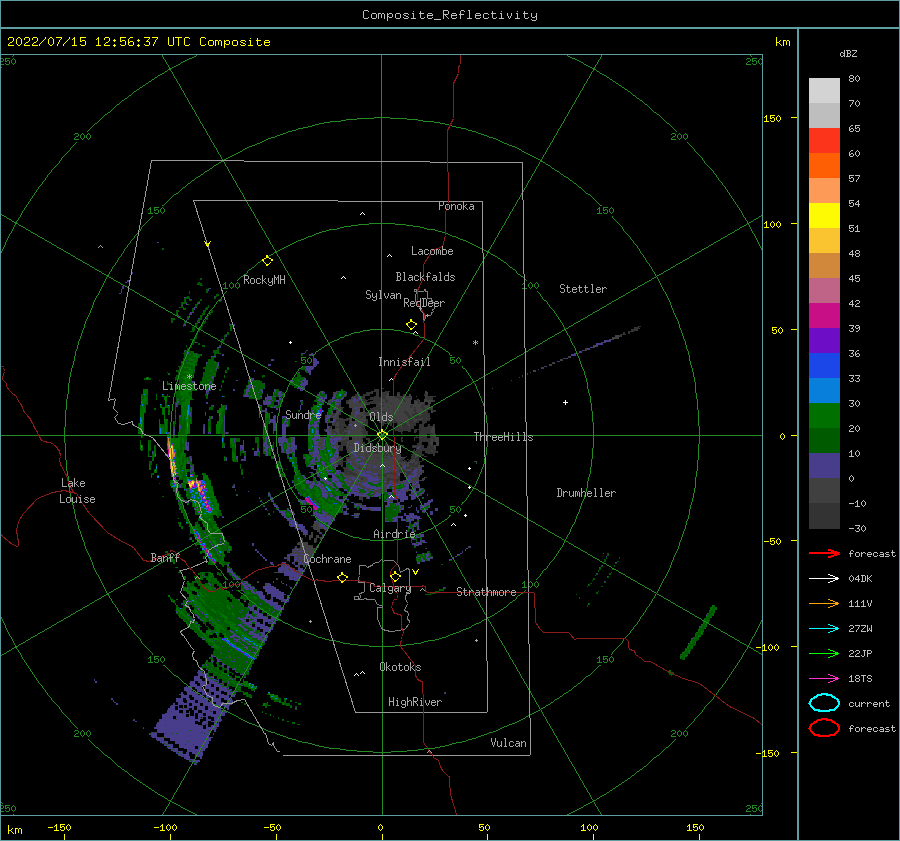Click the 150 km tick on right axis
Screen dimensions: 900x841
click(x=773, y=118)
